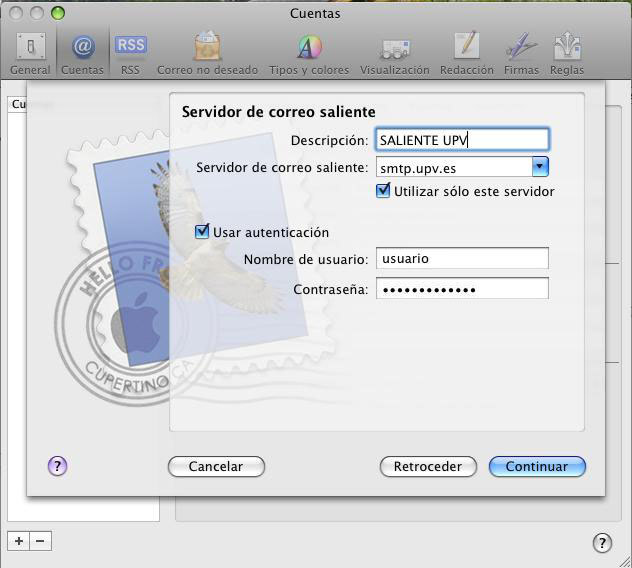
Task: Select the Cuentas toolbar icon
Action: (82, 52)
